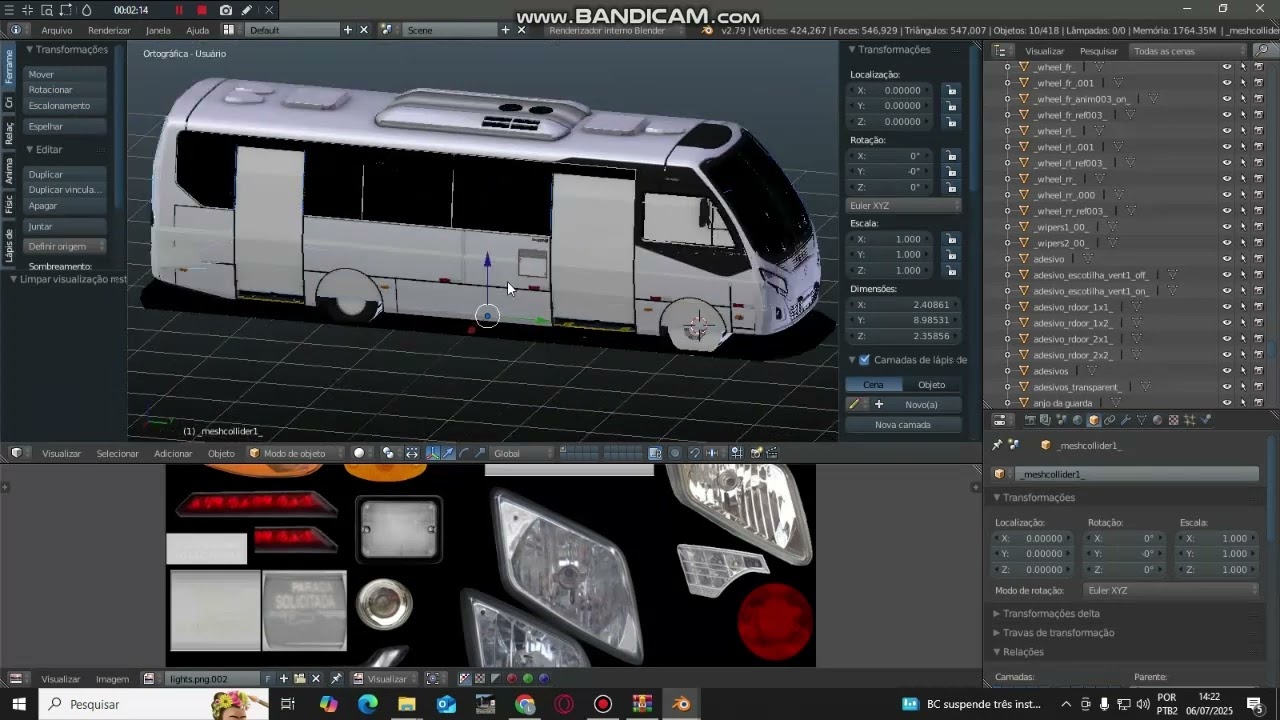The width and height of the screenshot is (1280, 720).
Task: Expand the _wheel_rl_ outliner item
Action: pos(1007,131)
